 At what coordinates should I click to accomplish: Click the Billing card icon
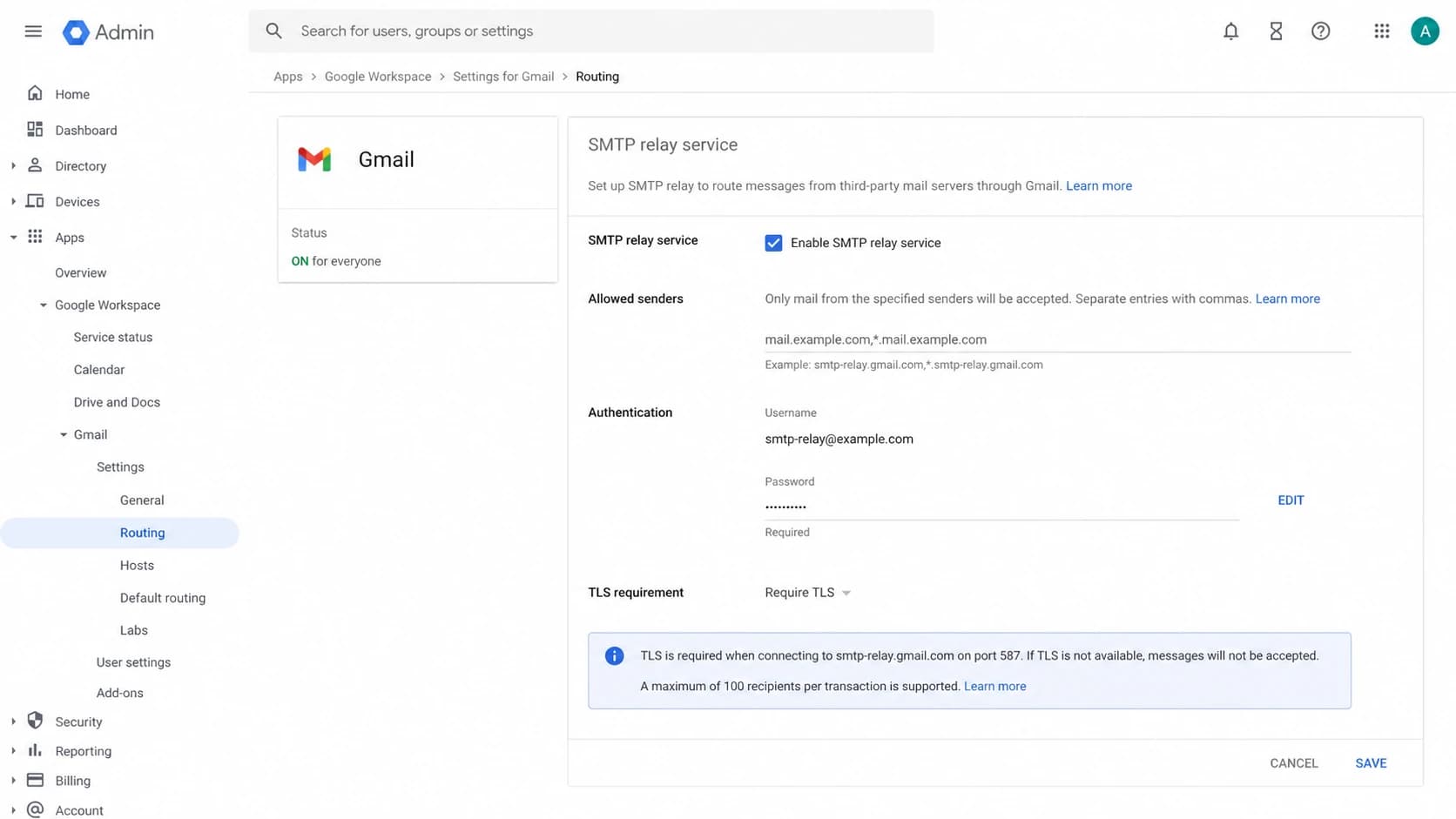pos(35,780)
